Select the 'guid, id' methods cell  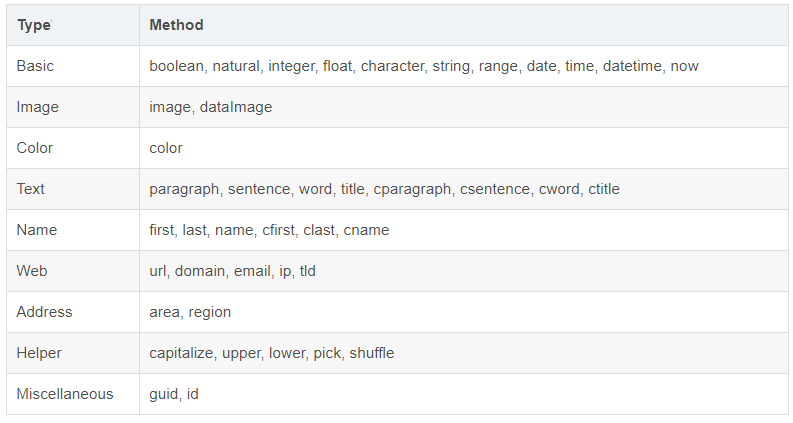point(174,394)
